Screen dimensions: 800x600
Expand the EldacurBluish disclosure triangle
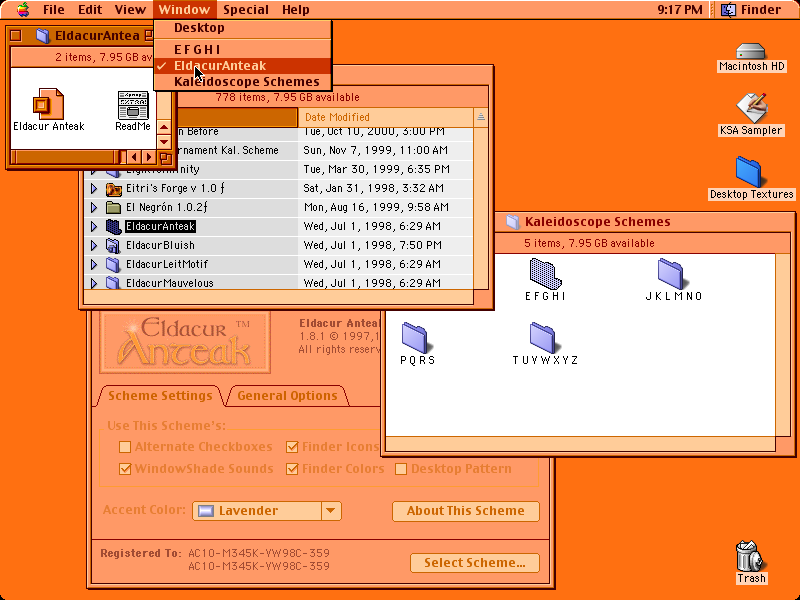coord(94,245)
